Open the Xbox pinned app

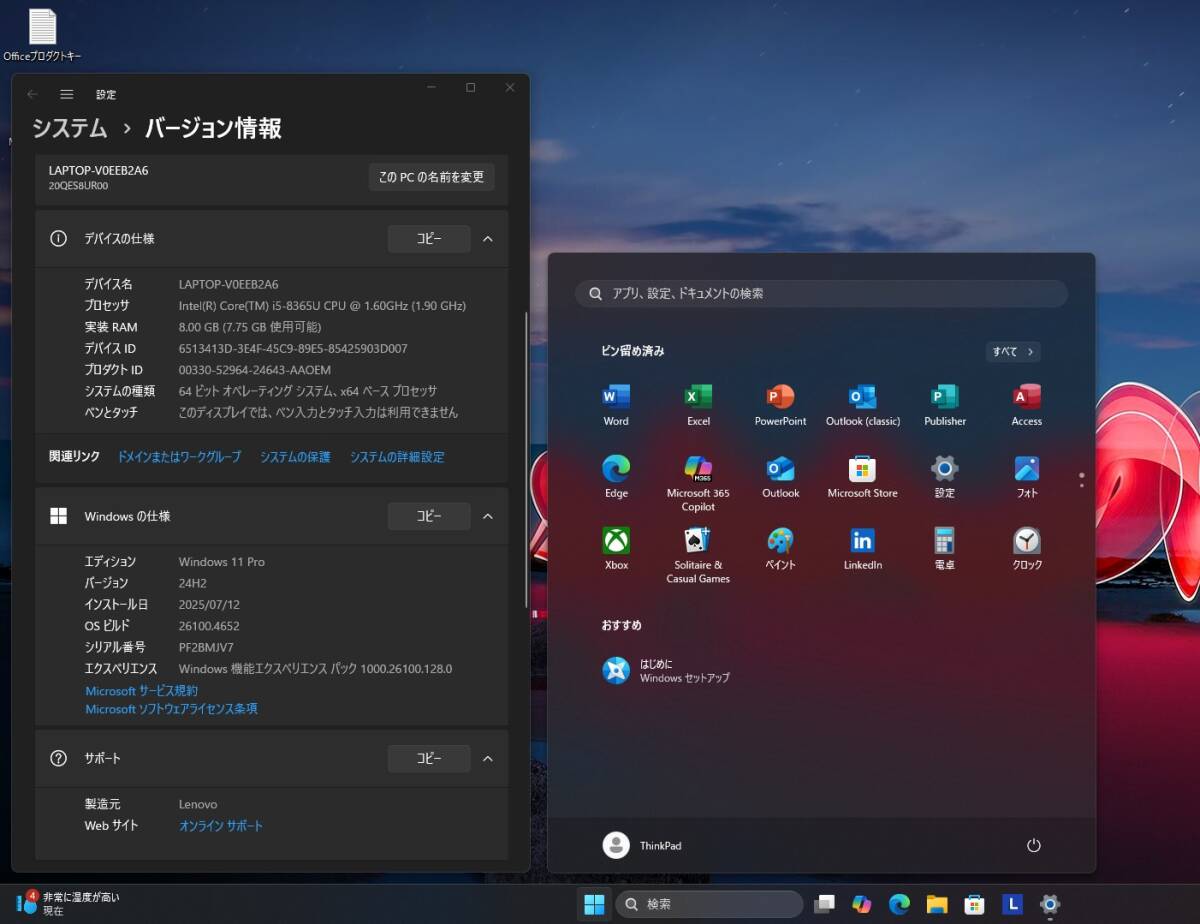coord(616,549)
